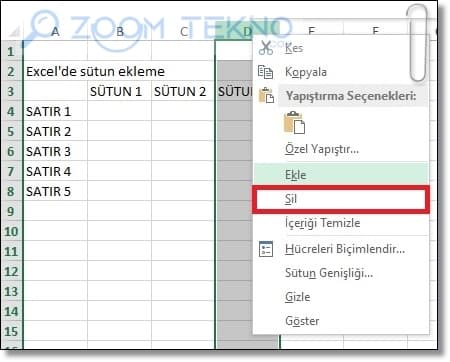
Task: Select row 3 header
Action: (x=11, y=91)
